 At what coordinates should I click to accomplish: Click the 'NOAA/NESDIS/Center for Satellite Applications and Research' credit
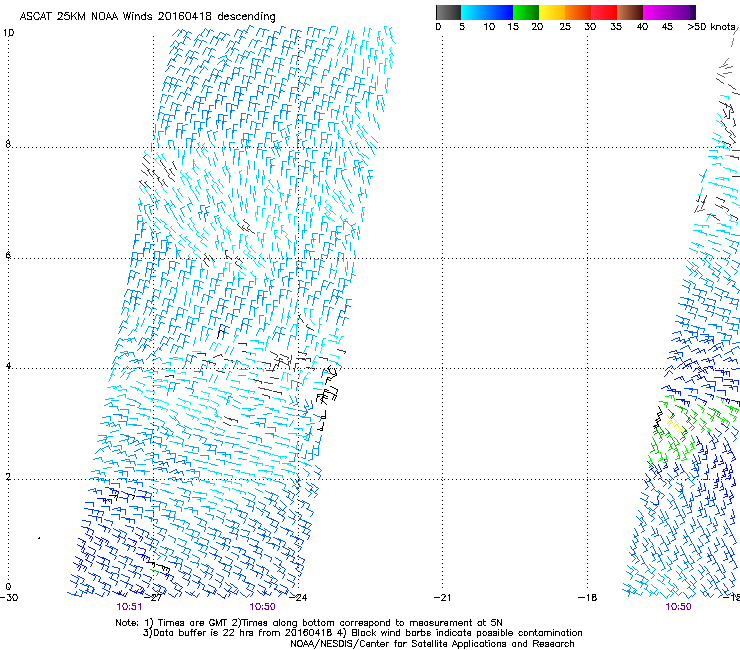click(432, 644)
